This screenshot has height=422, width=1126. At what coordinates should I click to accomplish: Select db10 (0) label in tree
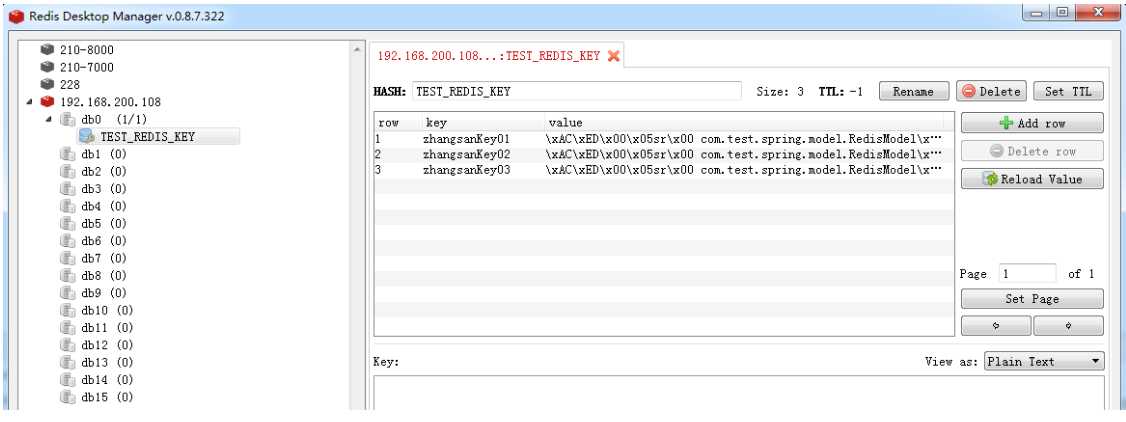pos(107,310)
